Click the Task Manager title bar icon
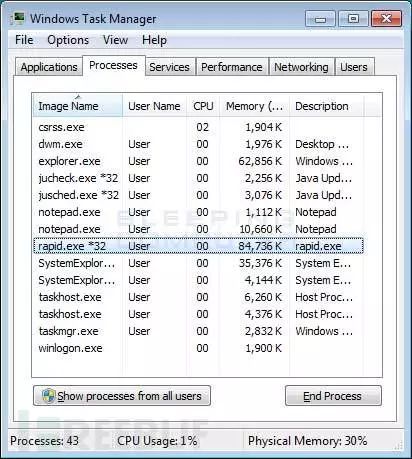The image size is (412, 459). click(17, 18)
